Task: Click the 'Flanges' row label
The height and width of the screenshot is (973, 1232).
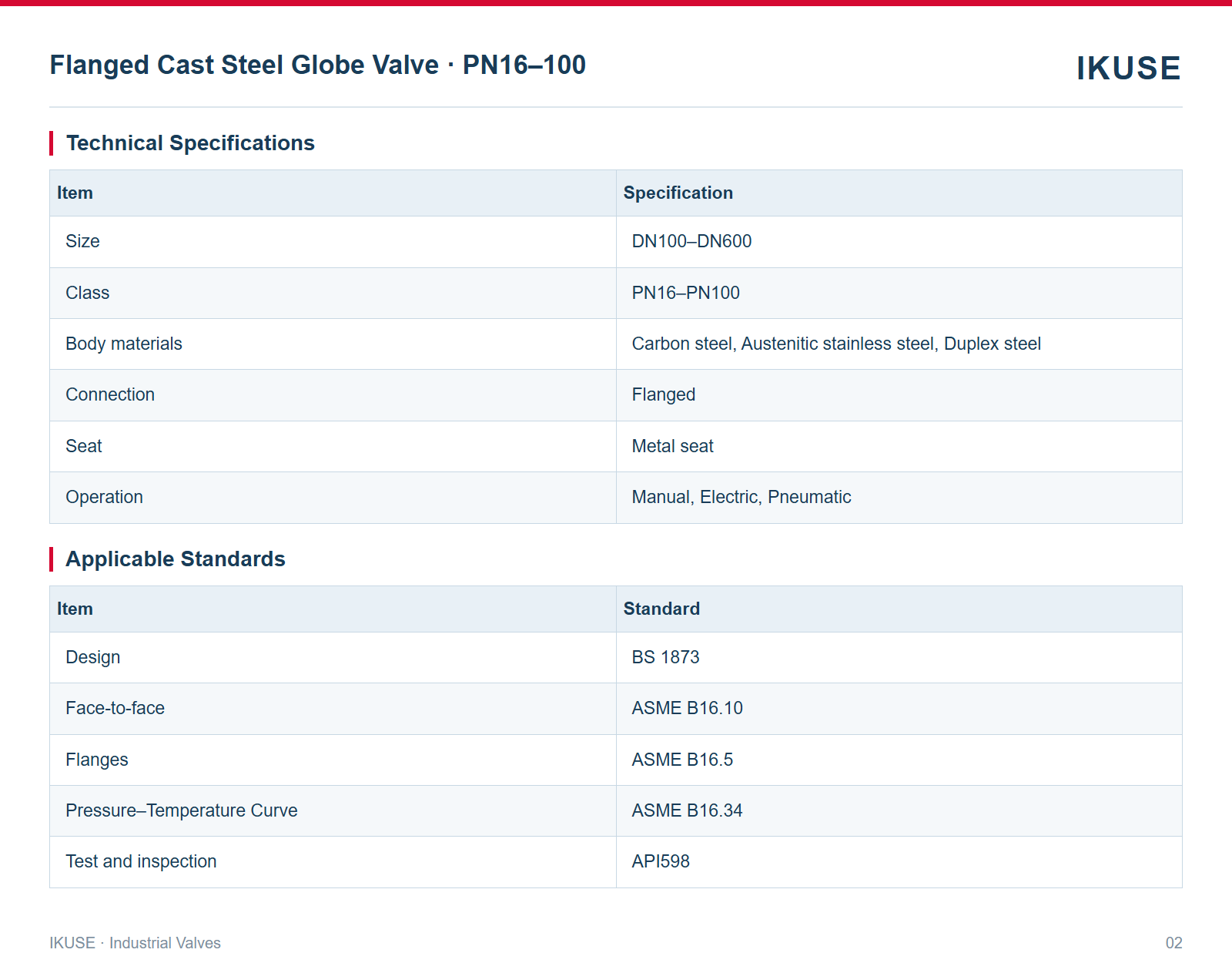Action: click(96, 760)
